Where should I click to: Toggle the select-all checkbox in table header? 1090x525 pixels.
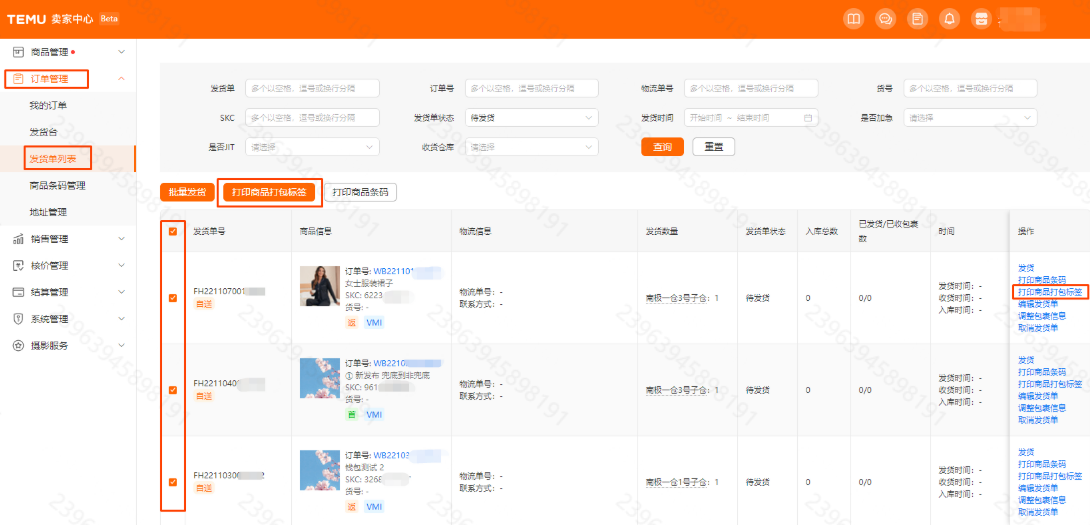173,232
